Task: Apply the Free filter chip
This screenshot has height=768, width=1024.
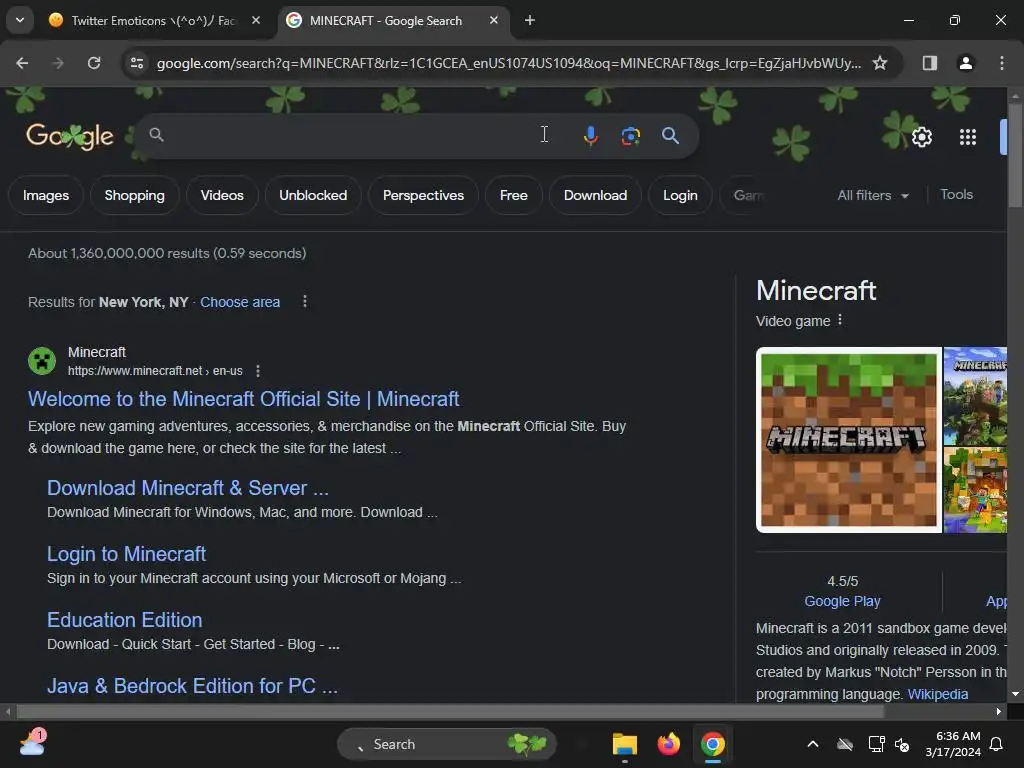Action: 513,195
